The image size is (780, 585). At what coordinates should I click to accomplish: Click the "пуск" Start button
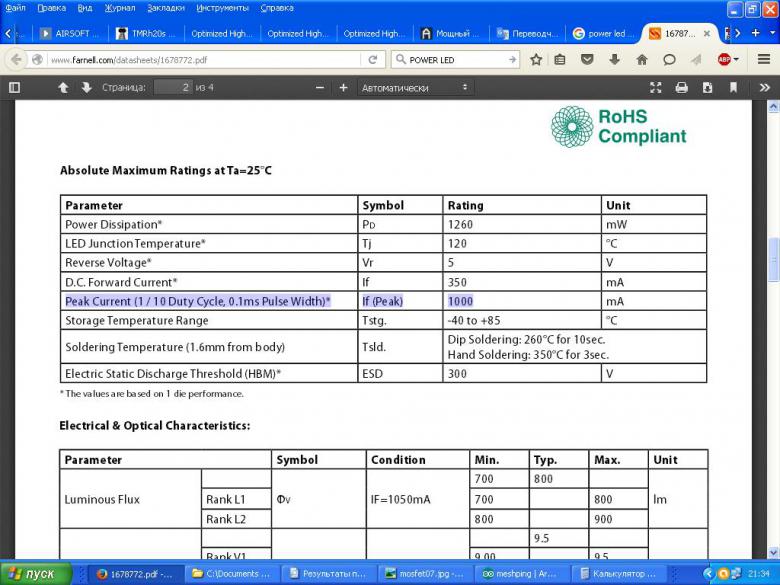[36, 574]
